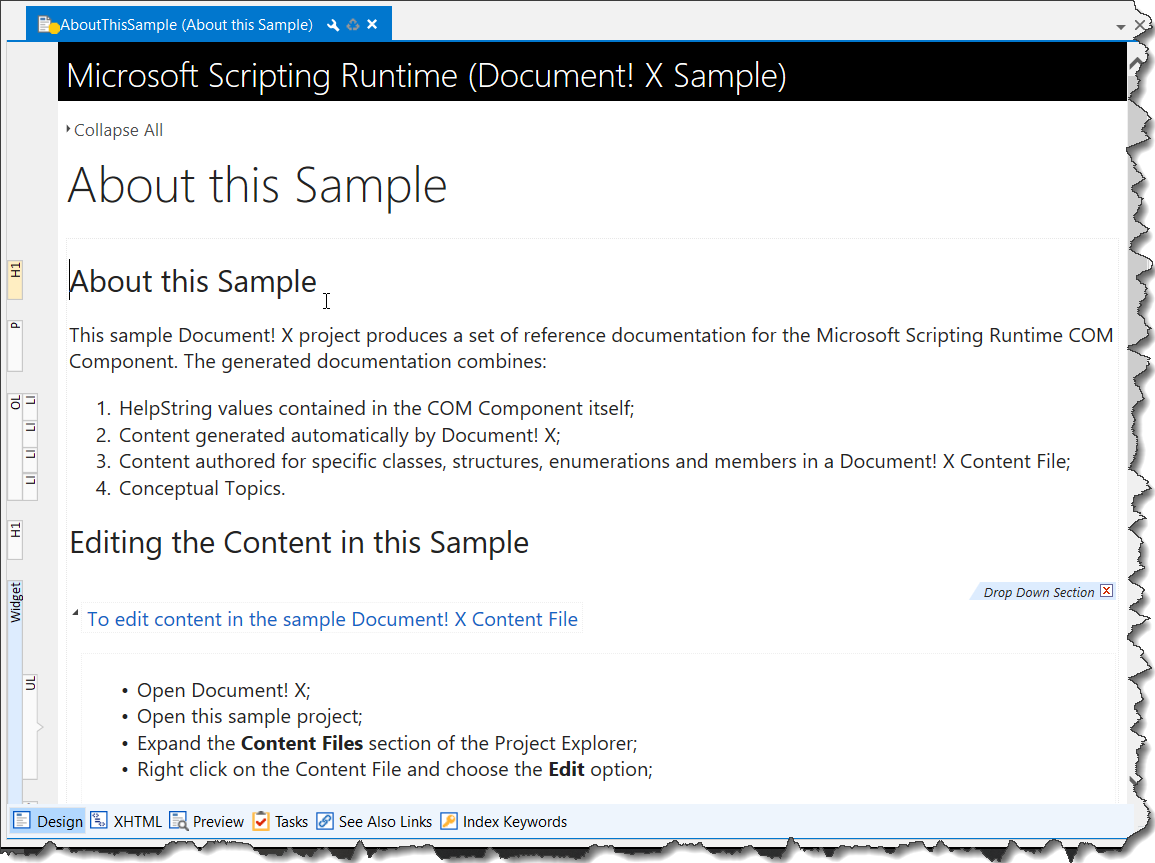This screenshot has width=1155, height=863.
Task: Click the XHTML tab icon
Action: (x=99, y=820)
